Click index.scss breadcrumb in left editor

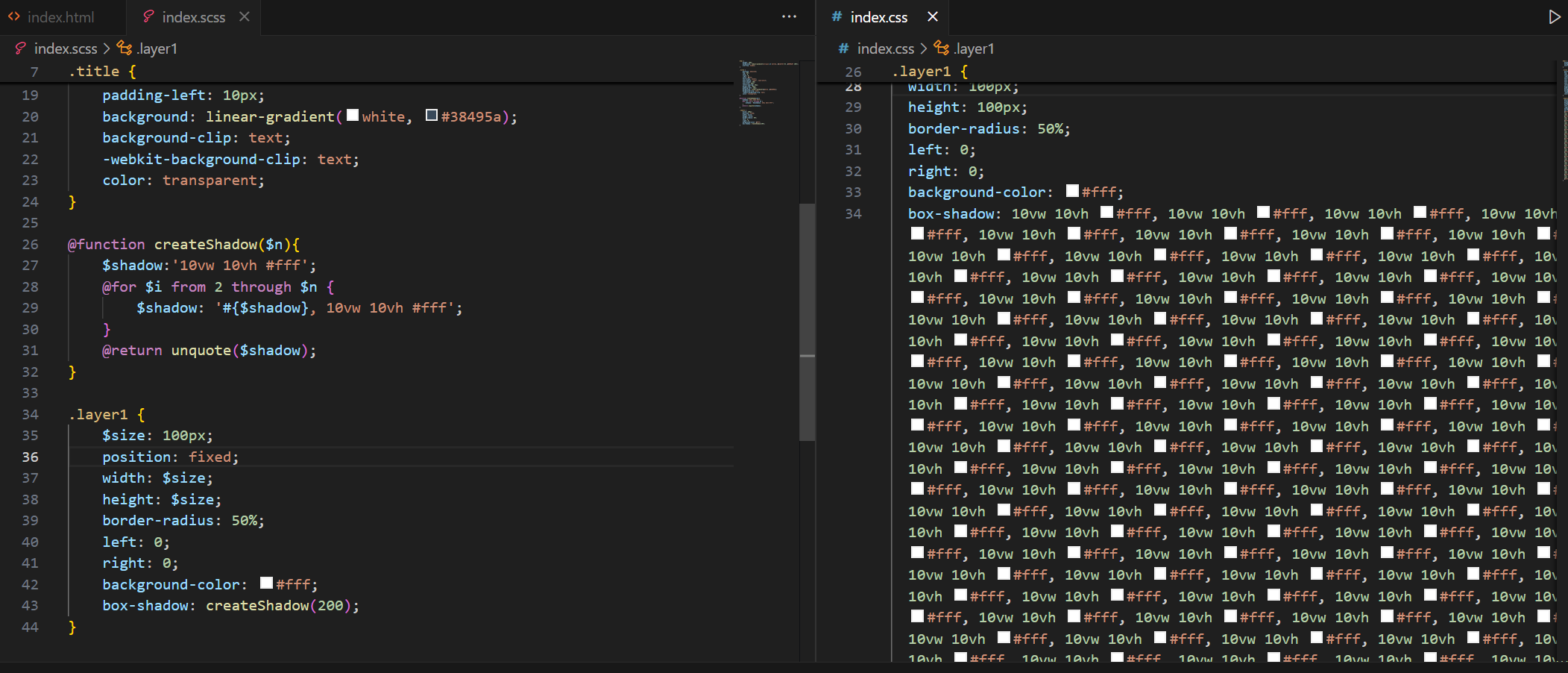tap(66, 48)
